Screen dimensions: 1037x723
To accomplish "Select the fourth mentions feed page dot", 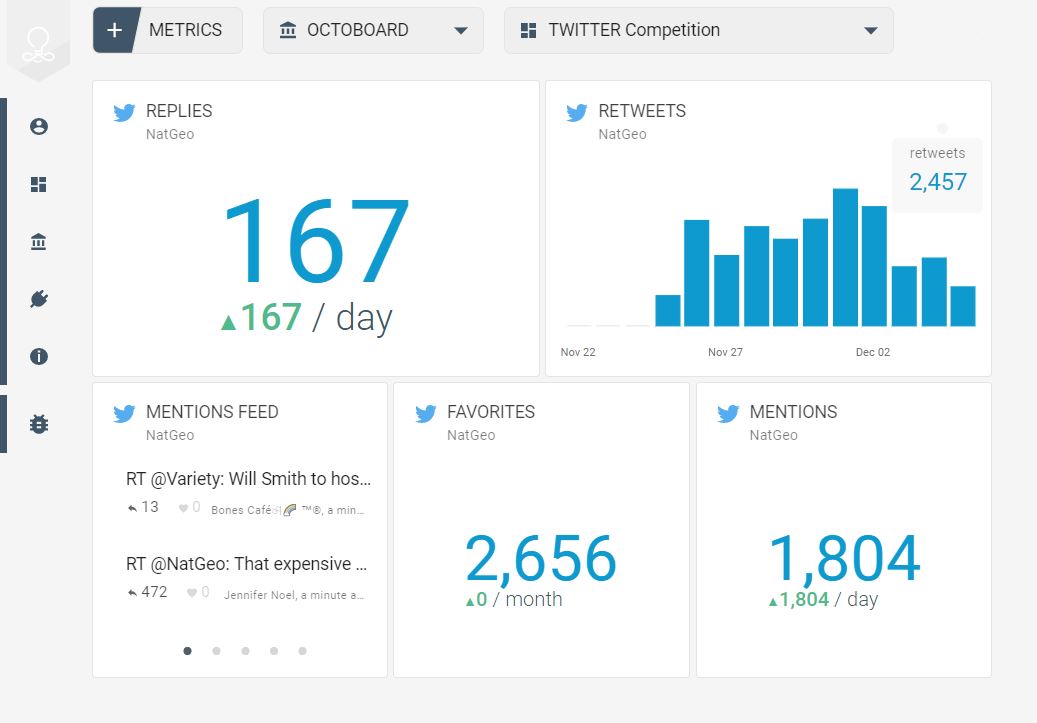I will click(x=274, y=651).
